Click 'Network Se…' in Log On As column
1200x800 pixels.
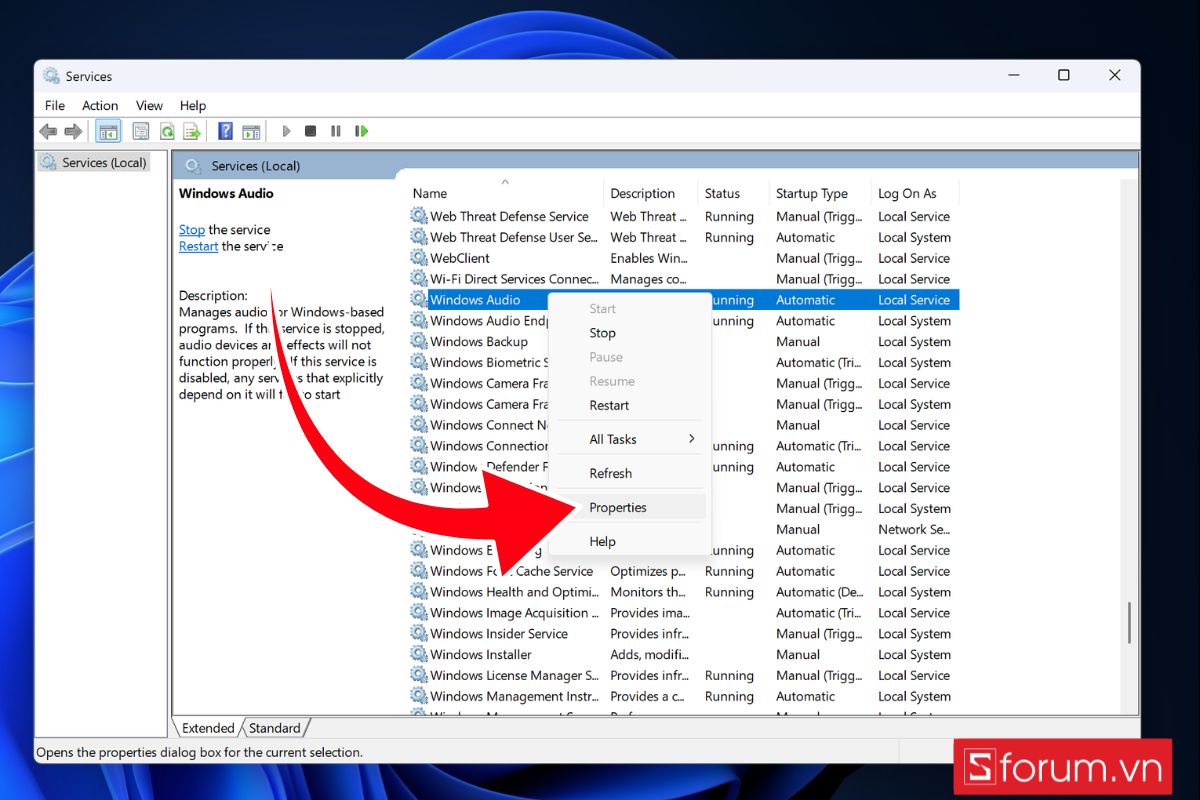(x=914, y=529)
